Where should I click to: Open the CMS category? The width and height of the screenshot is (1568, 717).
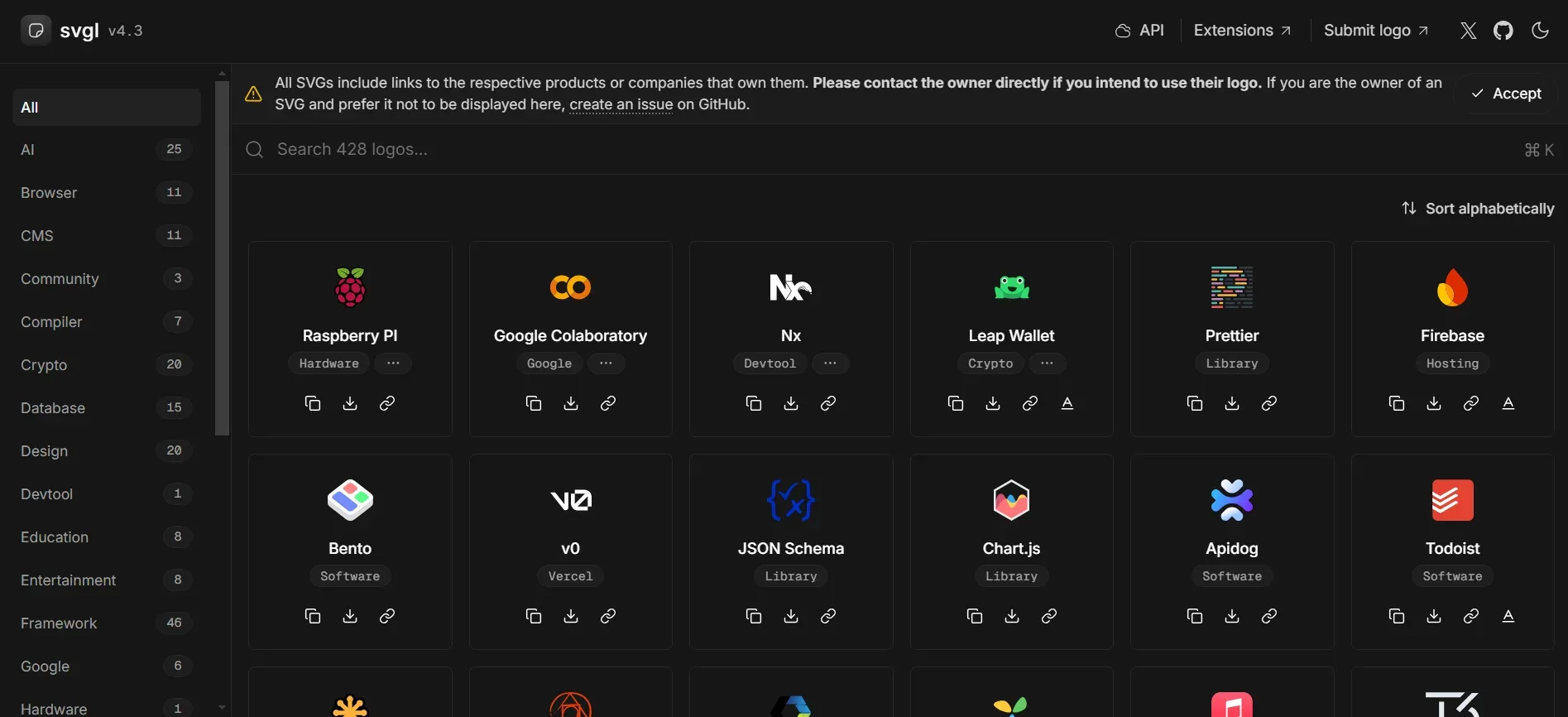107,236
